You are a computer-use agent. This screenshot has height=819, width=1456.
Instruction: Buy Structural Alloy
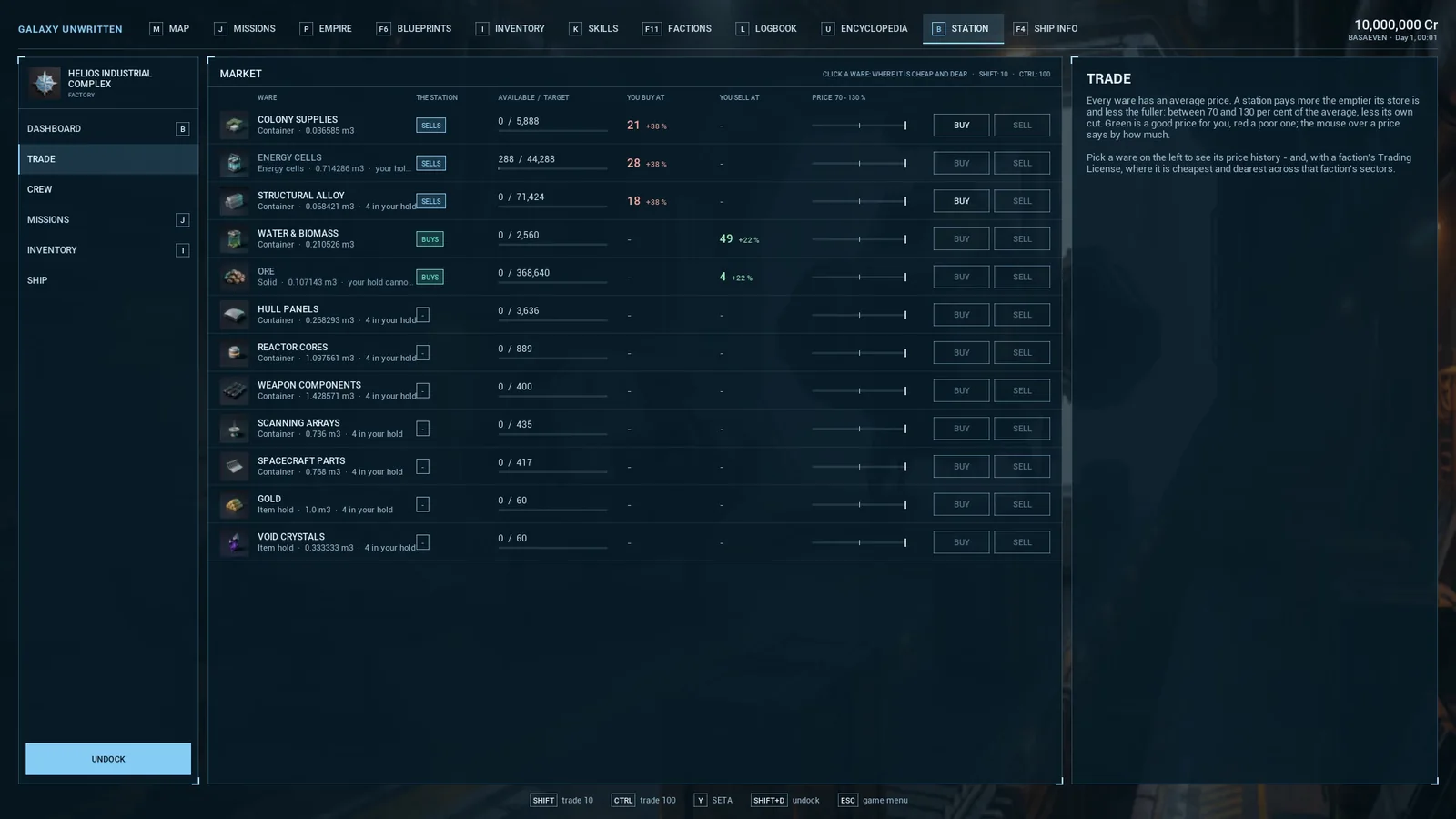coord(961,201)
